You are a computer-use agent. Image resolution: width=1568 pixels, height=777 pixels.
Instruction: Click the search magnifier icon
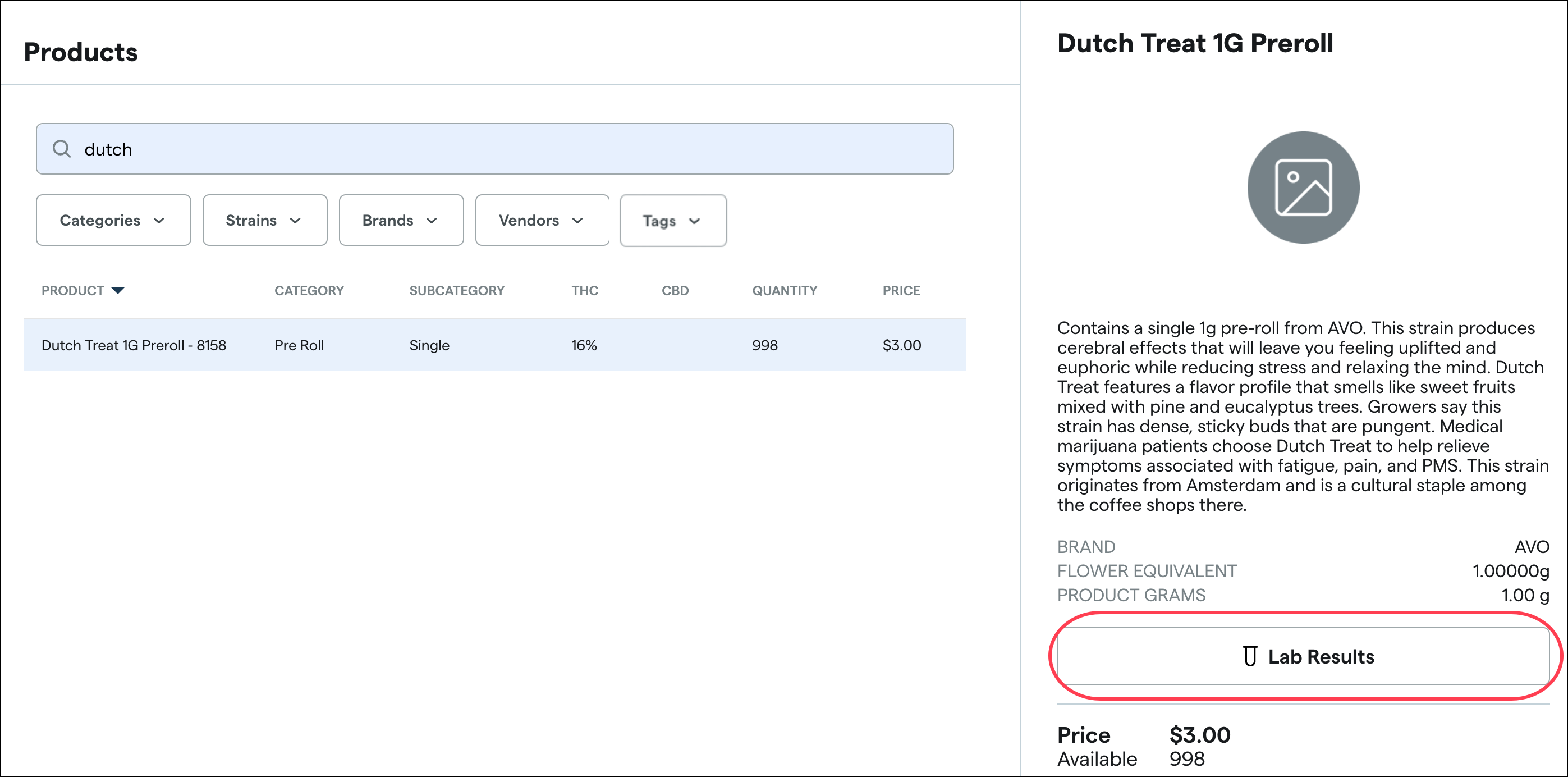pos(62,149)
